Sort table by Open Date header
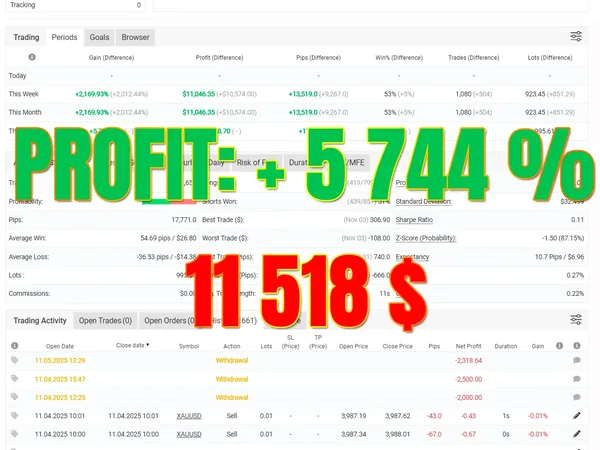The width and height of the screenshot is (600, 450). (60, 346)
